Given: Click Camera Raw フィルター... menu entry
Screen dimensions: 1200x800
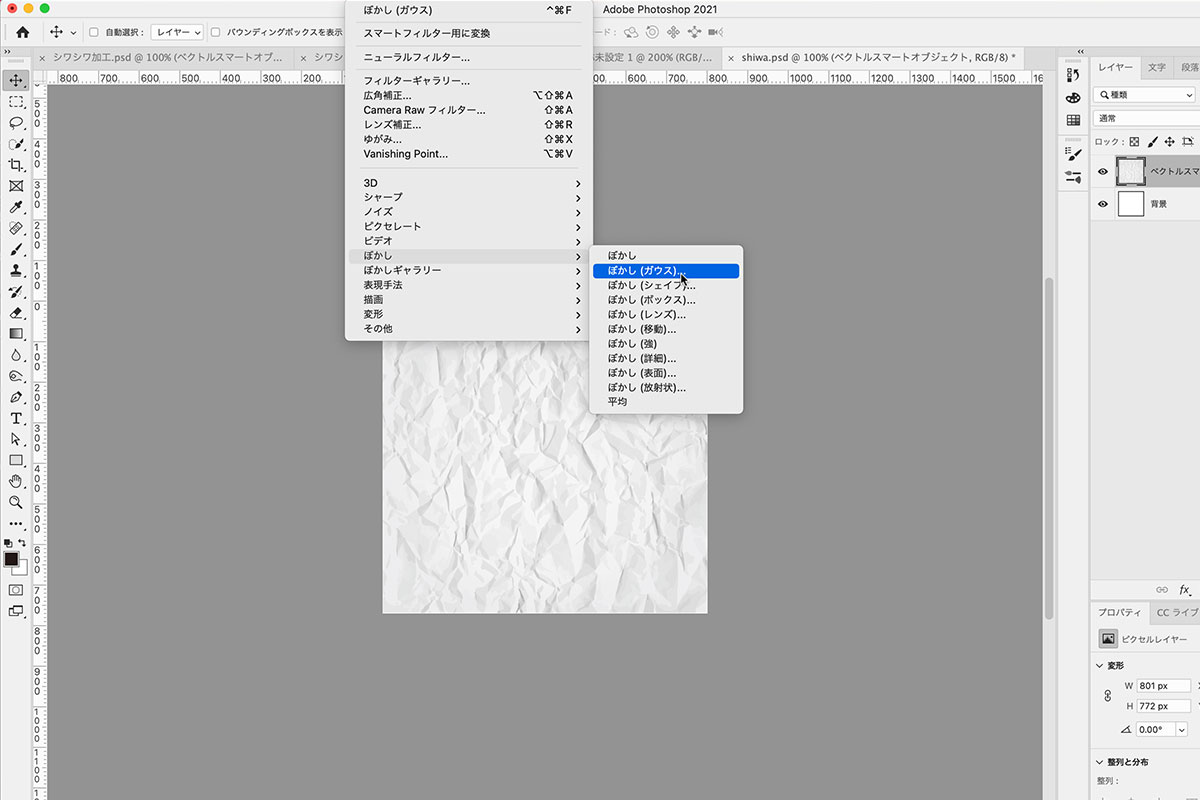Looking at the screenshot, I should (x=424, y=110).
